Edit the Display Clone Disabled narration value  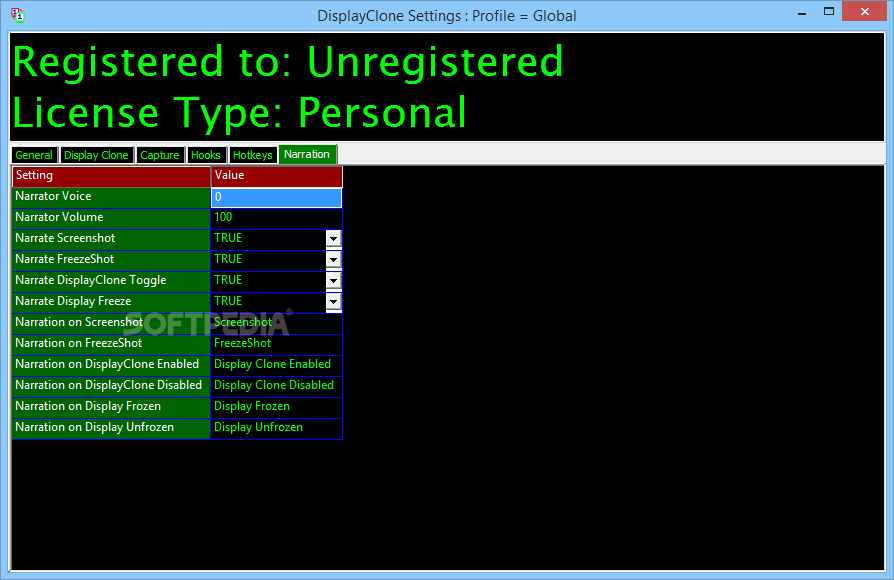277,386
